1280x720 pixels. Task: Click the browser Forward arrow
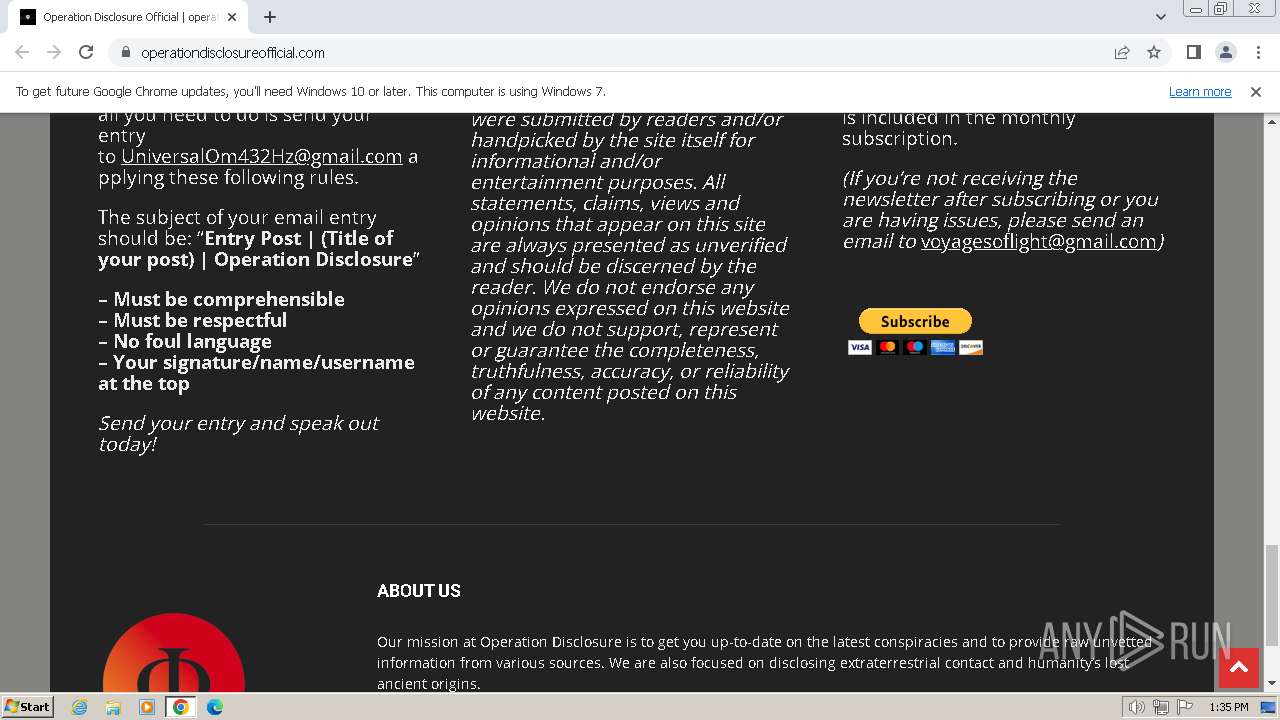click(54, 52)
